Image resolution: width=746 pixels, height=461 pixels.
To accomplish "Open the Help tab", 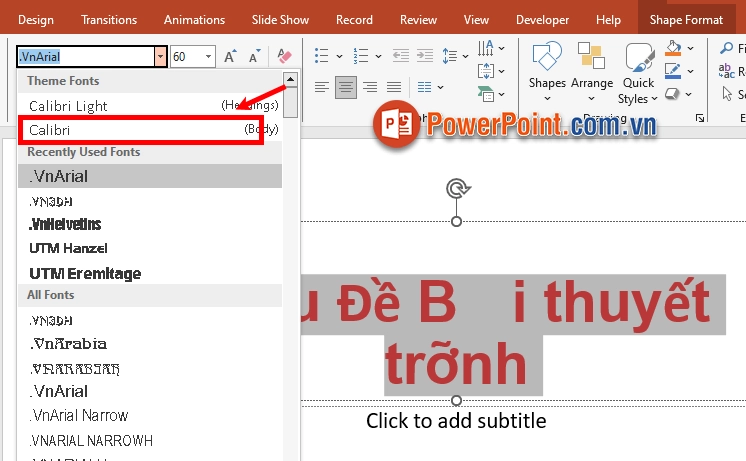I will (608, 20).
